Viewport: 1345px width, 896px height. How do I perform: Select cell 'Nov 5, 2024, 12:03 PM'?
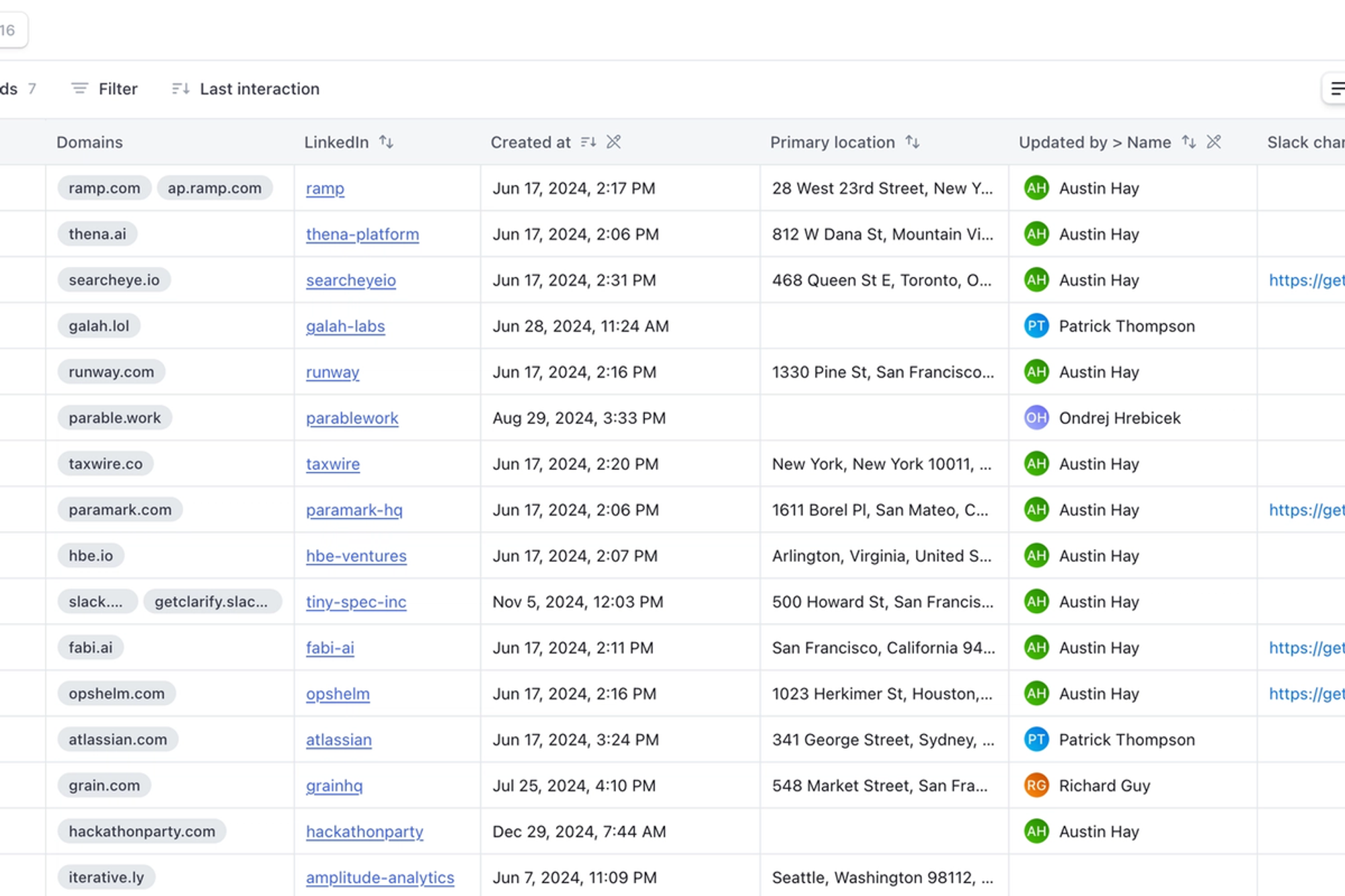pyautogui.click(x=620, y=602)
